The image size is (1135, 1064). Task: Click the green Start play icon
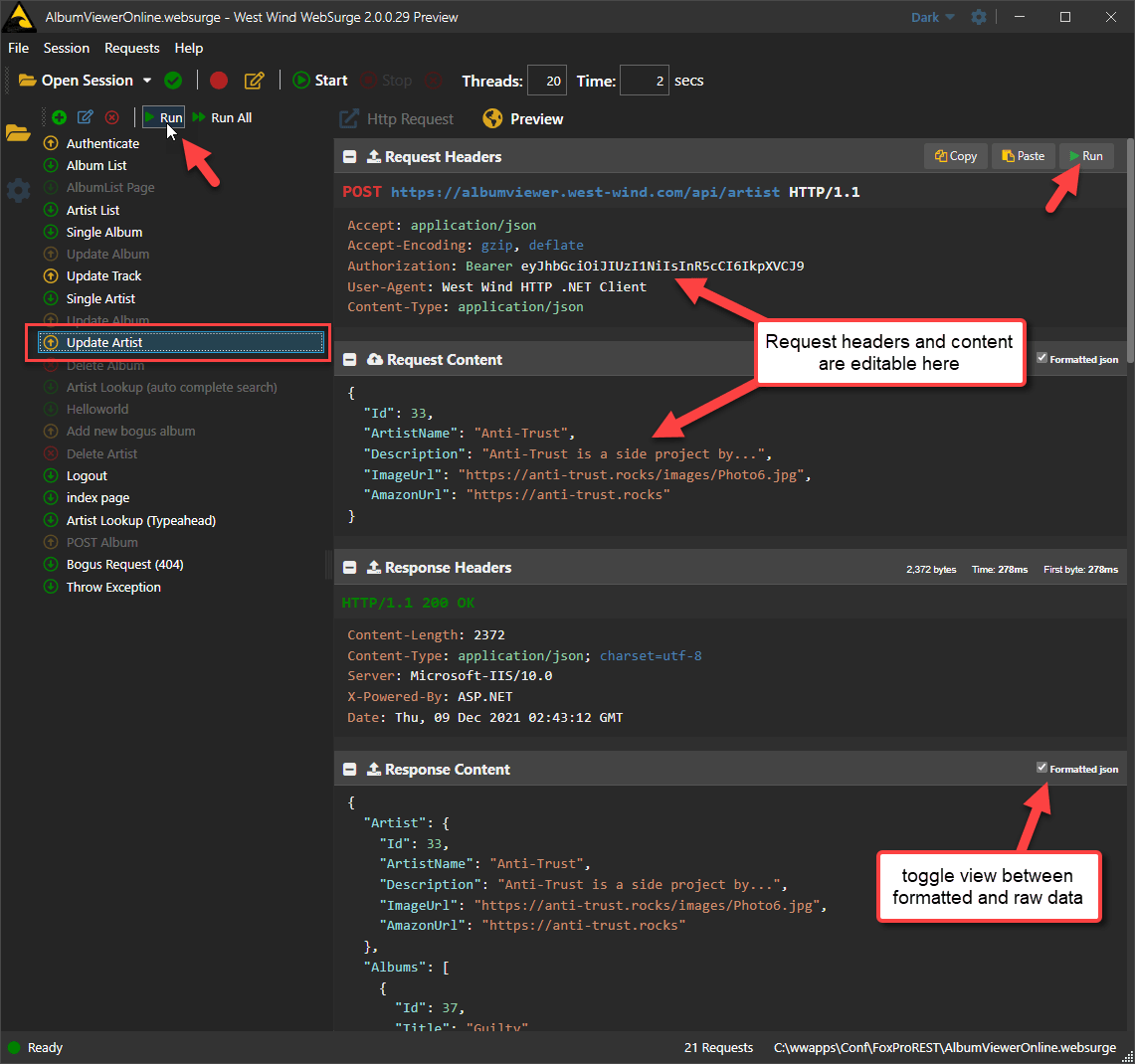(x=301, y=81)
